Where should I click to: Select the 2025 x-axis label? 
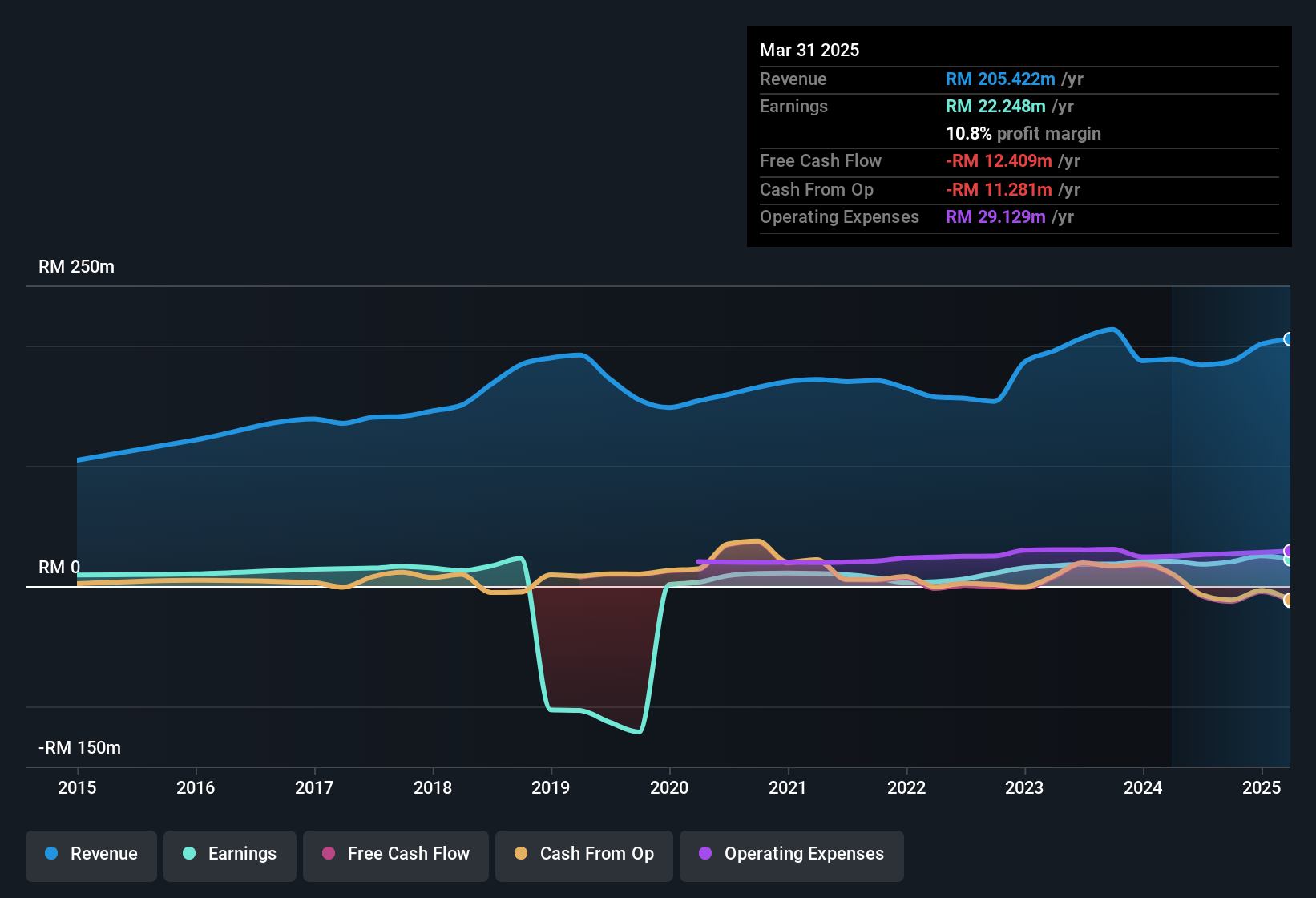coord(1262,787)
